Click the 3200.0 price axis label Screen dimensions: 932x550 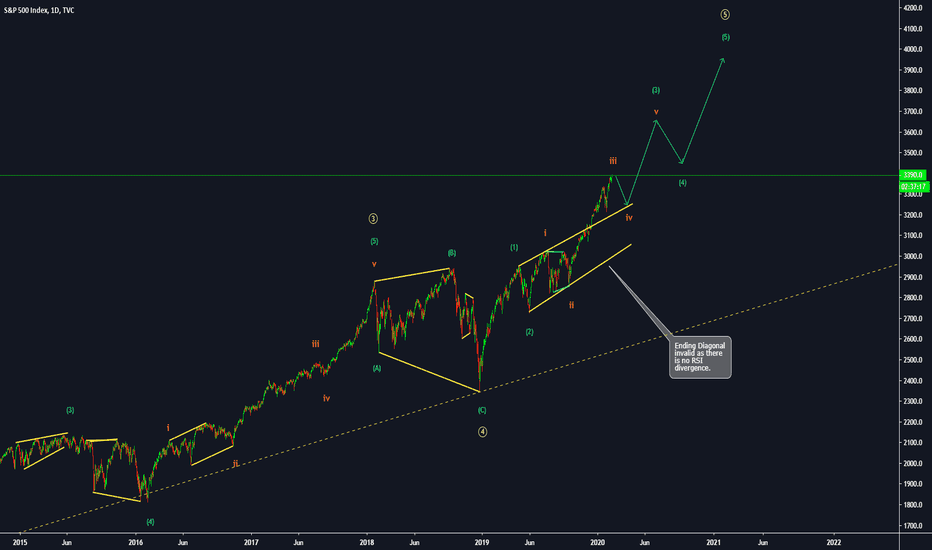coord(913,215)
